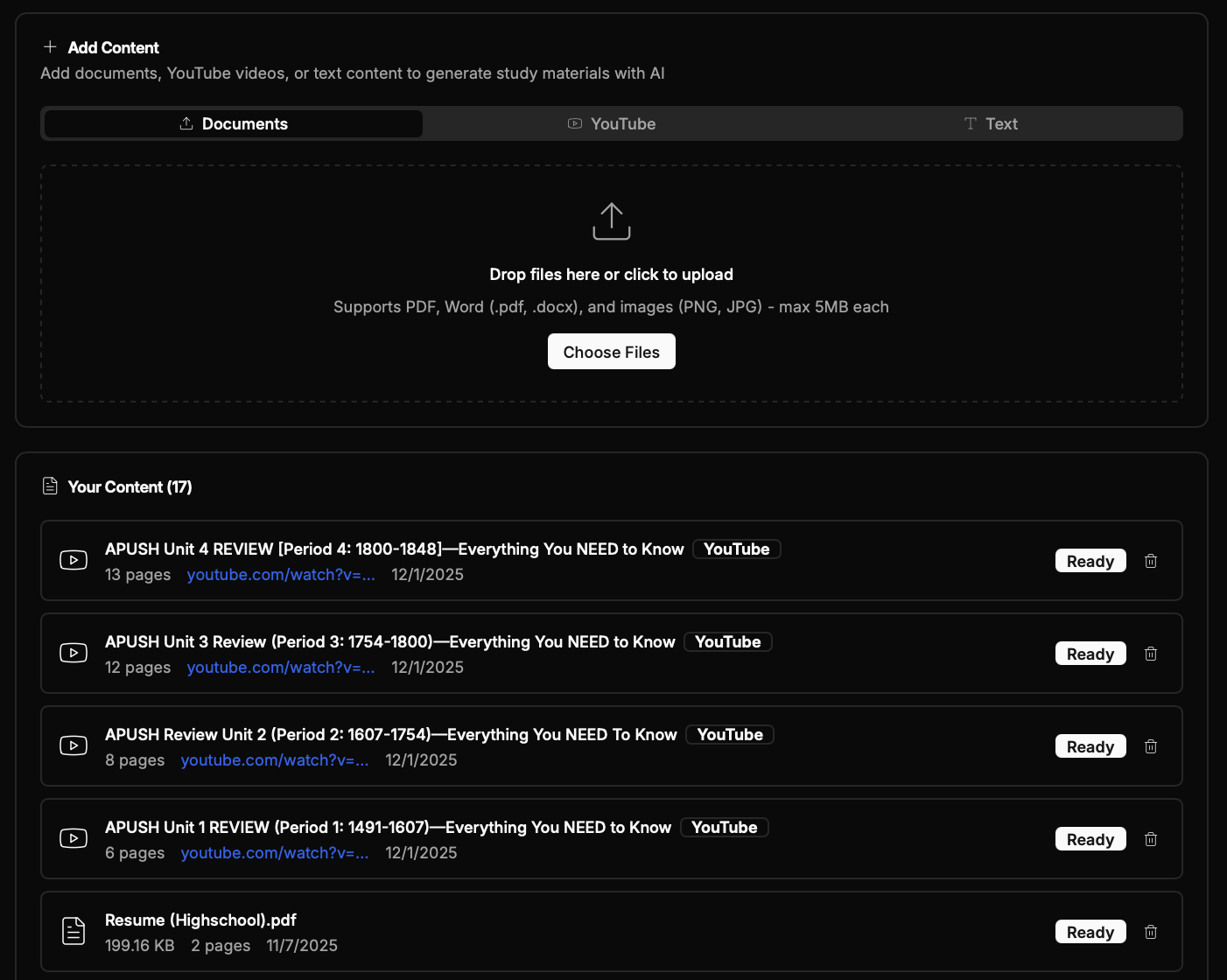
Task: Click the trash icon for APUSH Unit 4 REVIEW
Action: pos(1151,561)
